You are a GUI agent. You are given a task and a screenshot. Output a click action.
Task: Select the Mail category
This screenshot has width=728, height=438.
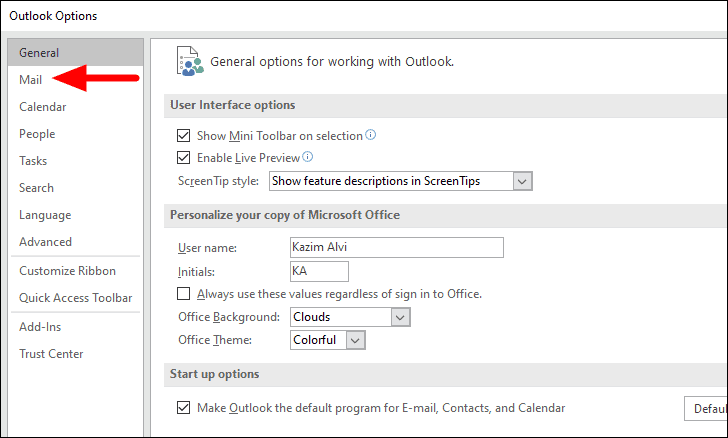[30, 80]
